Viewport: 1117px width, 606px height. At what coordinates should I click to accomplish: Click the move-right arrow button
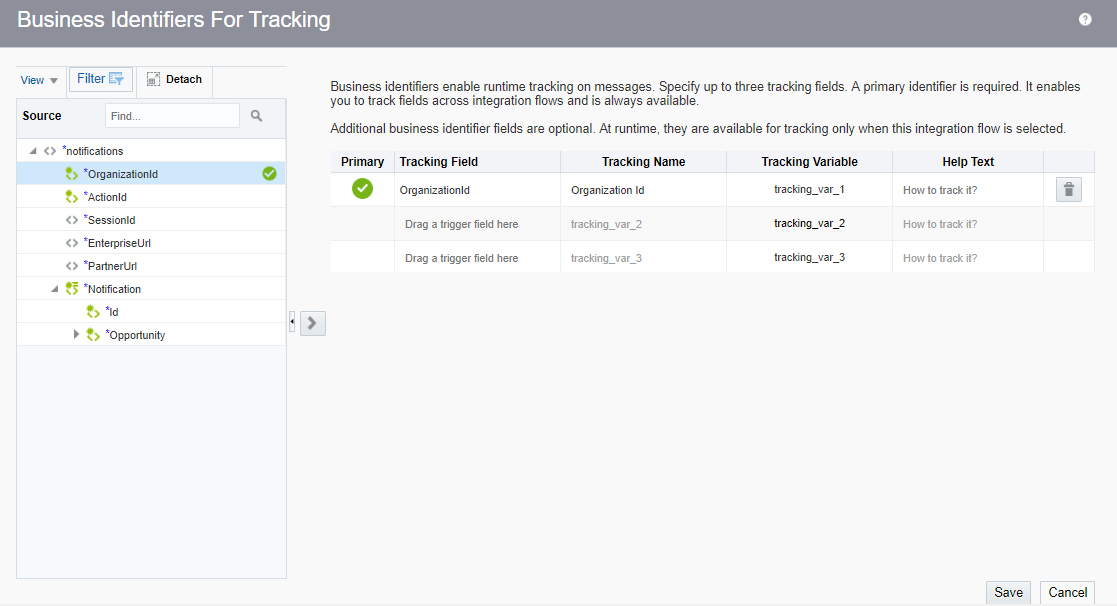pos(313,323)
